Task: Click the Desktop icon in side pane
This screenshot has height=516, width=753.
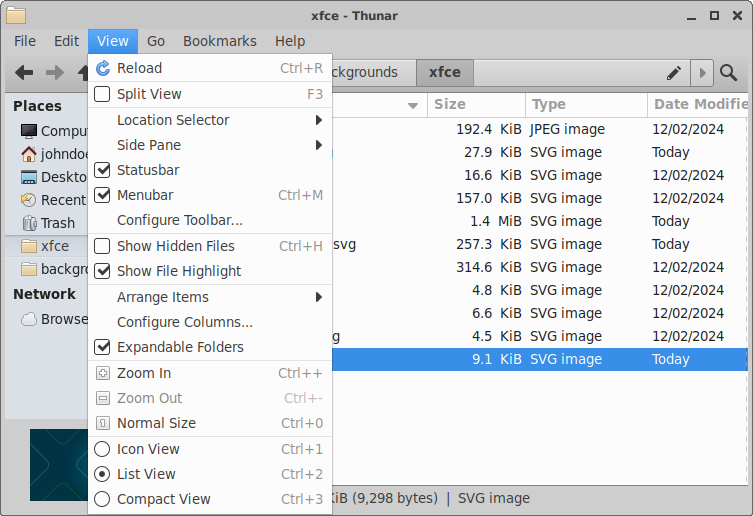Action: pos(29,177)
